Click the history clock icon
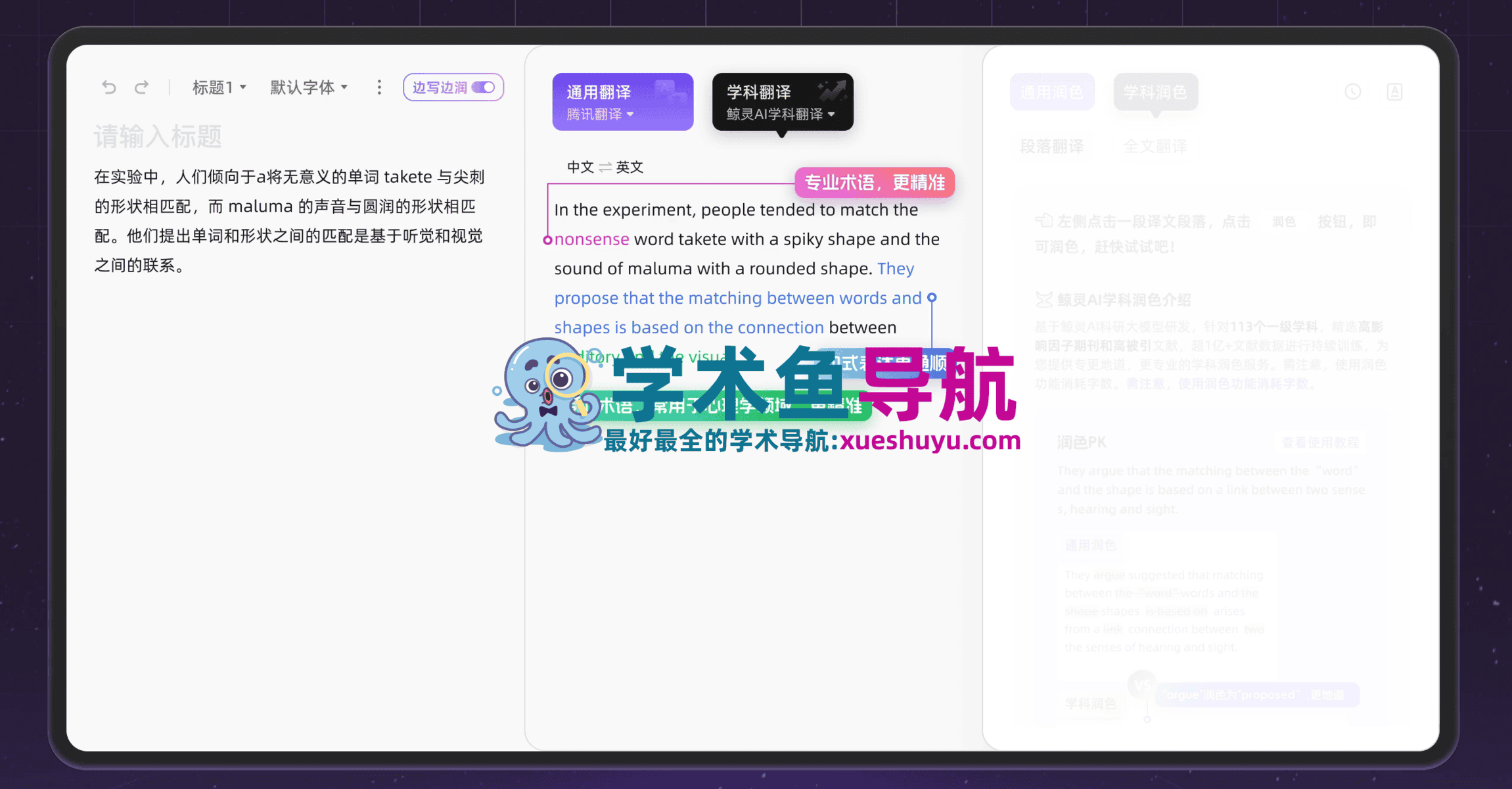The width and height of the screenshot is (1512, 789). (x=1352, y=92)
